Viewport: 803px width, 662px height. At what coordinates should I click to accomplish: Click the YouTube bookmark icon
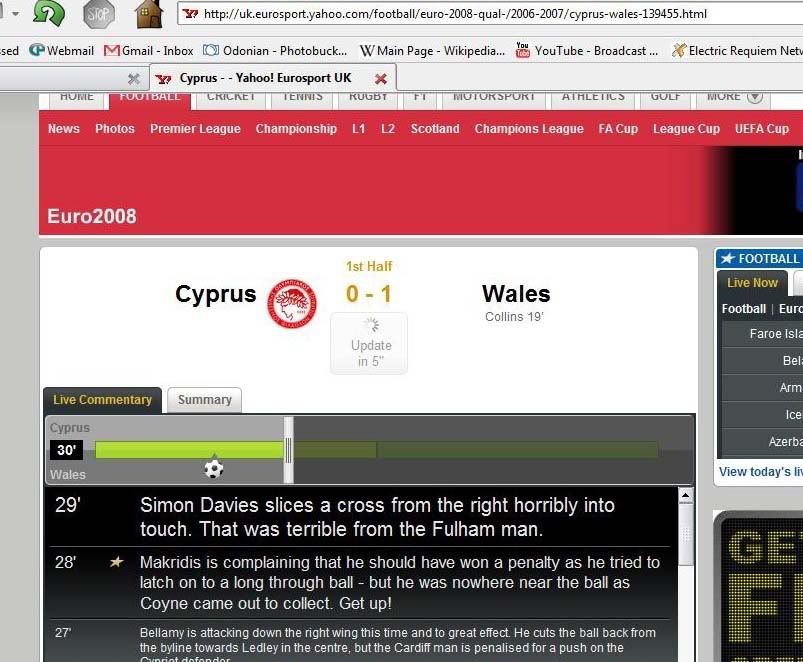[522, 50]
